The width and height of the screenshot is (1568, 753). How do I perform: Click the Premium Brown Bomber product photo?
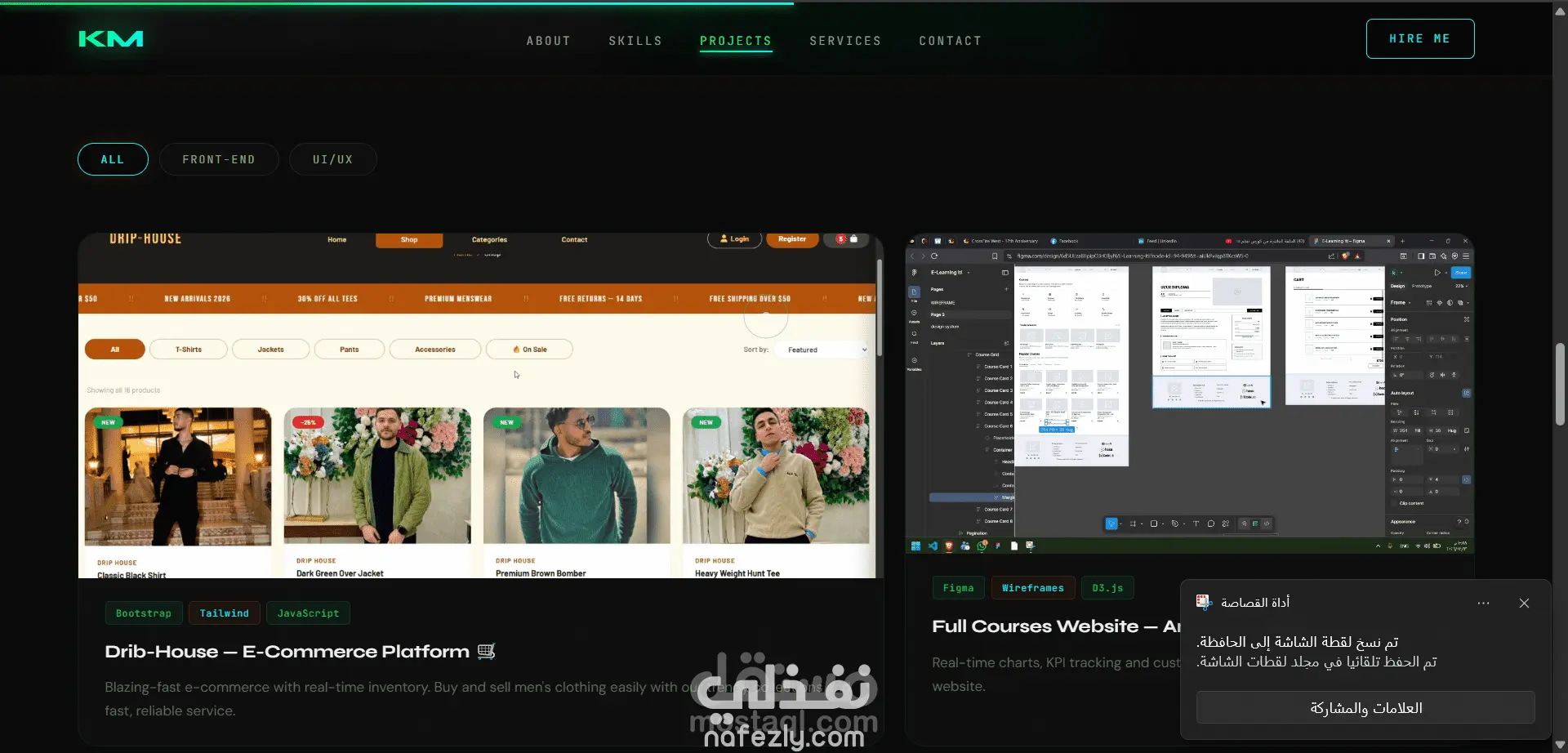pyautogui.click(x=577, y=476)
